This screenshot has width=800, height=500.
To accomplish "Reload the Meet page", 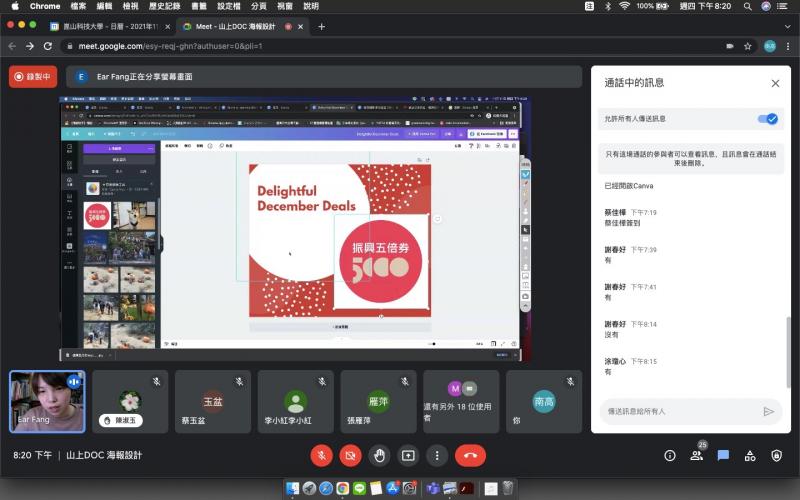I will click(47, 46).
